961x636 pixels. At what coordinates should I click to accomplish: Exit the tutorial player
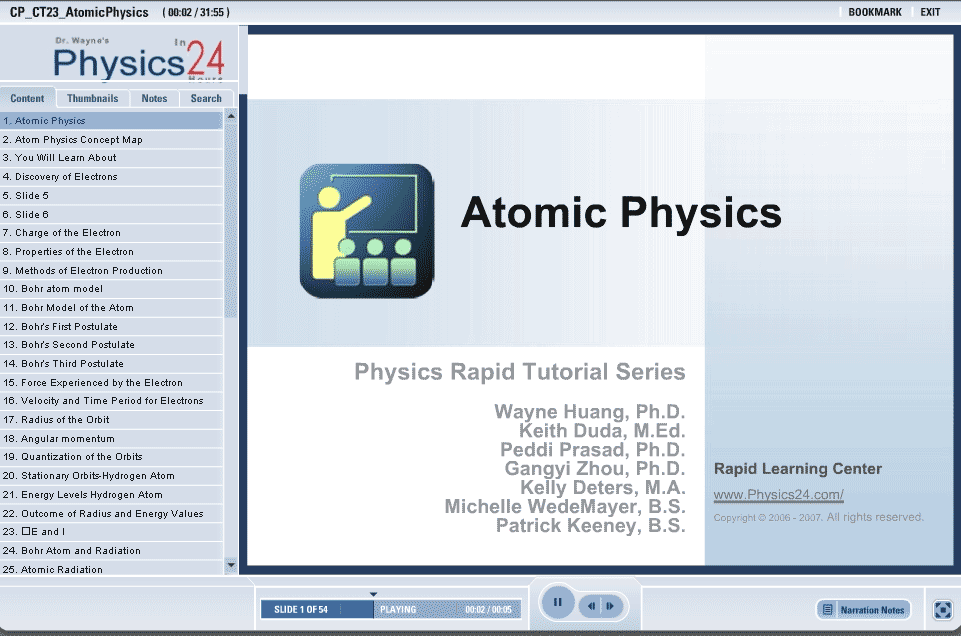(x=930, y=12)
